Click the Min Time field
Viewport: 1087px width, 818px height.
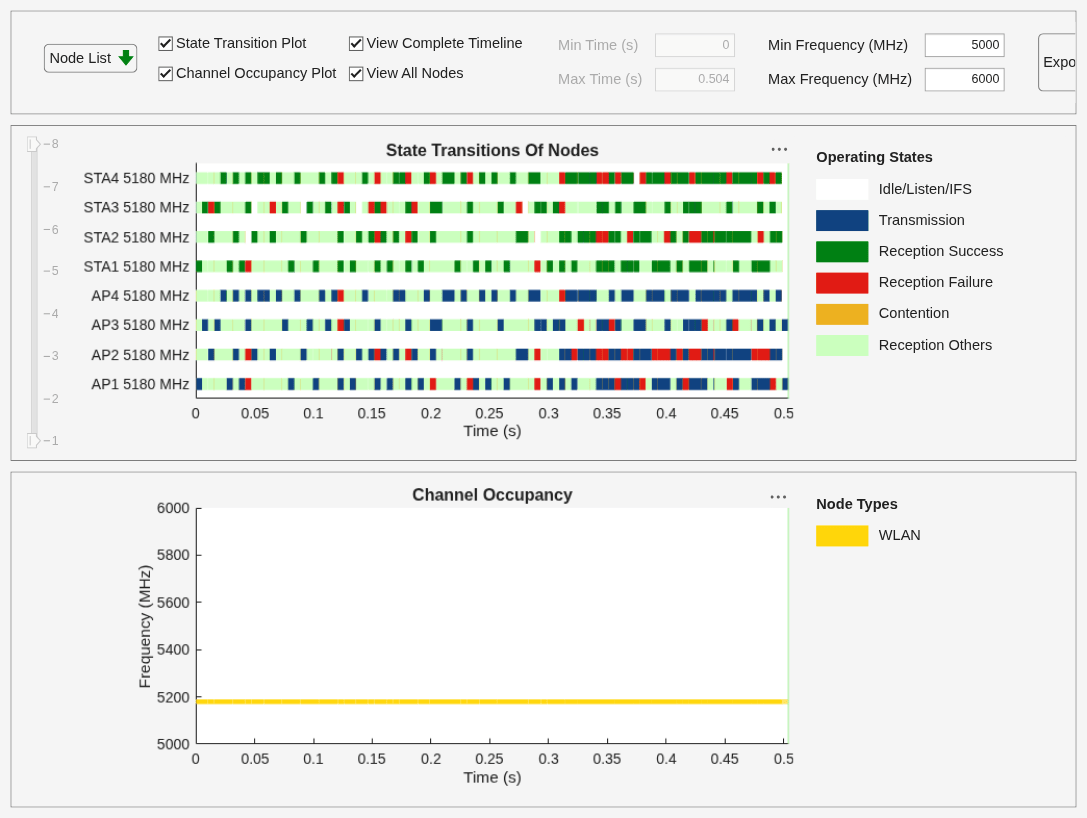pos(695,45)
